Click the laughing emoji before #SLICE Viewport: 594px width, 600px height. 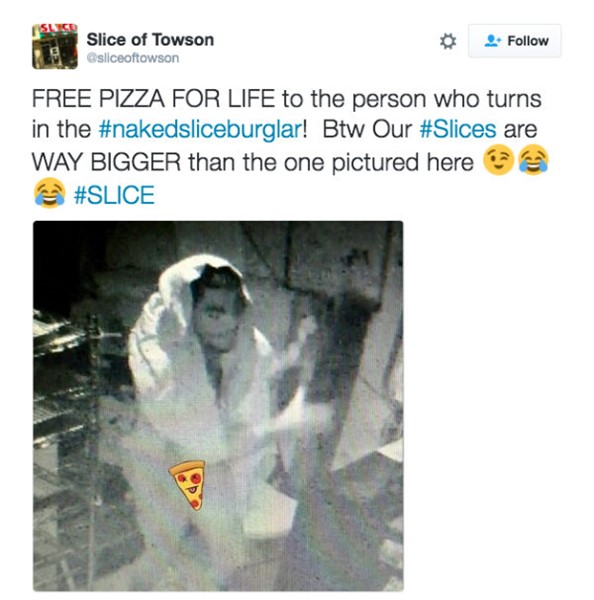point(49,193)
